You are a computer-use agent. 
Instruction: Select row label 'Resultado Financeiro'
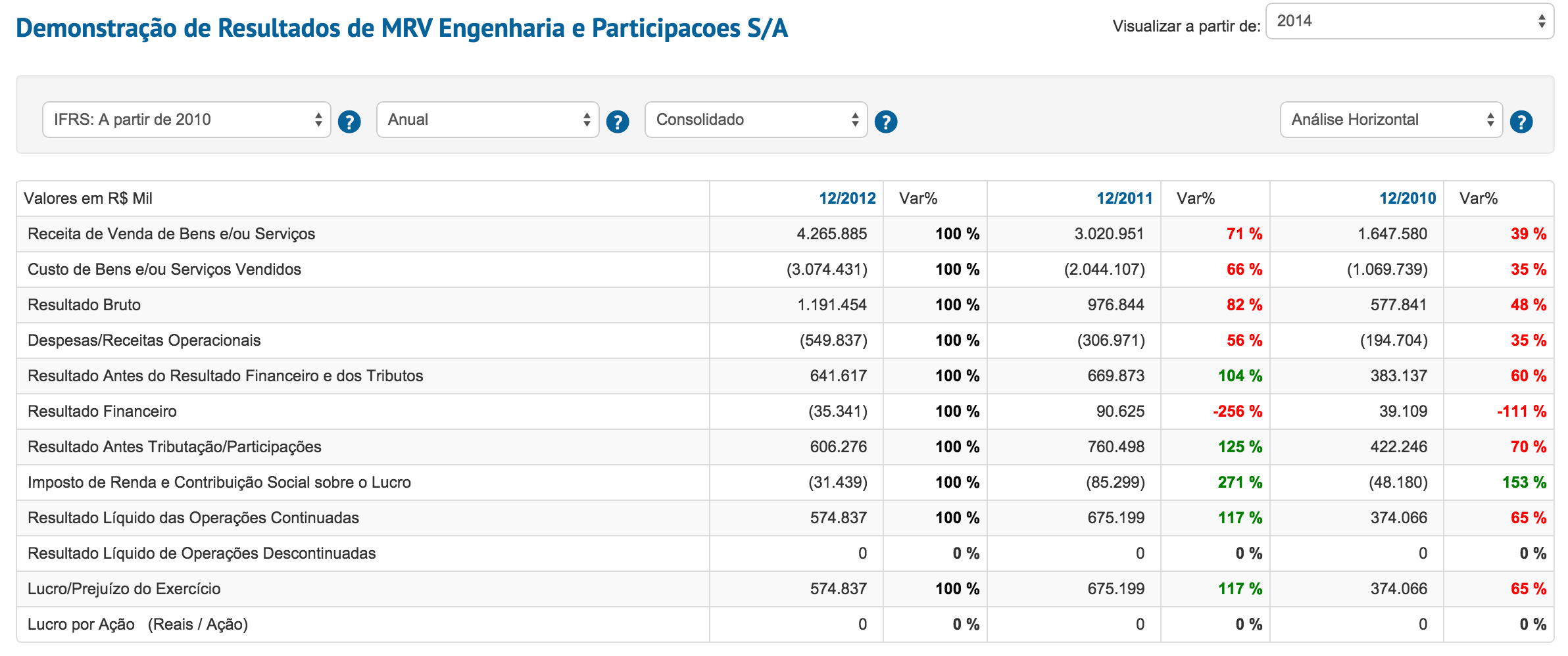tap(102, 411)
